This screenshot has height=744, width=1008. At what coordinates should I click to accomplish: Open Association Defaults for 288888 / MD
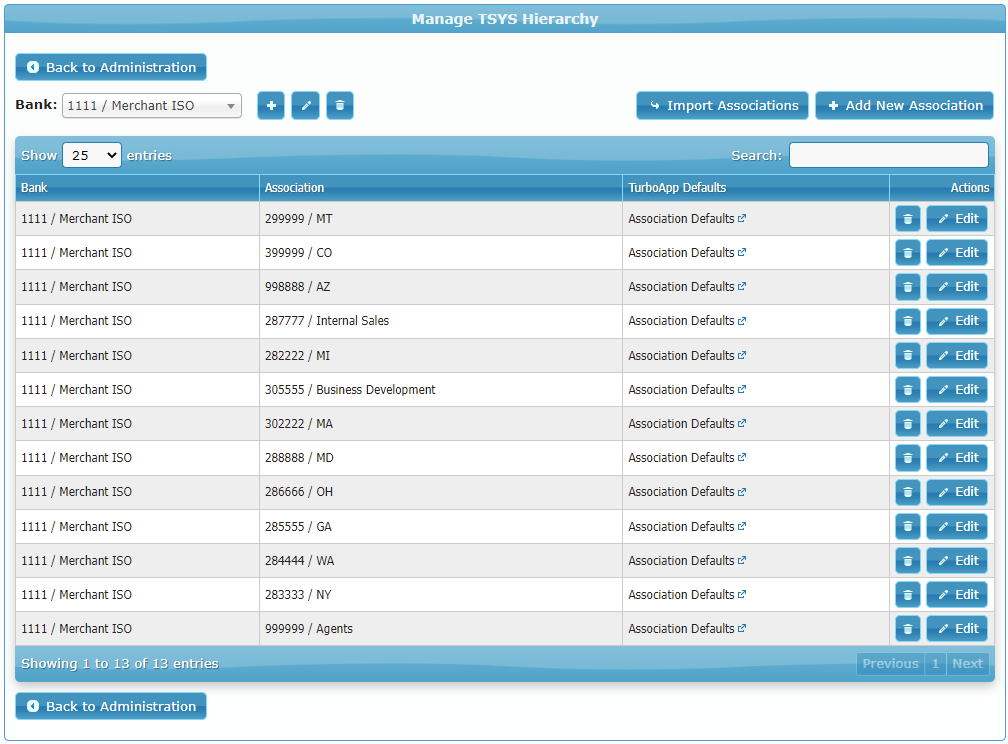pos(687,458)
